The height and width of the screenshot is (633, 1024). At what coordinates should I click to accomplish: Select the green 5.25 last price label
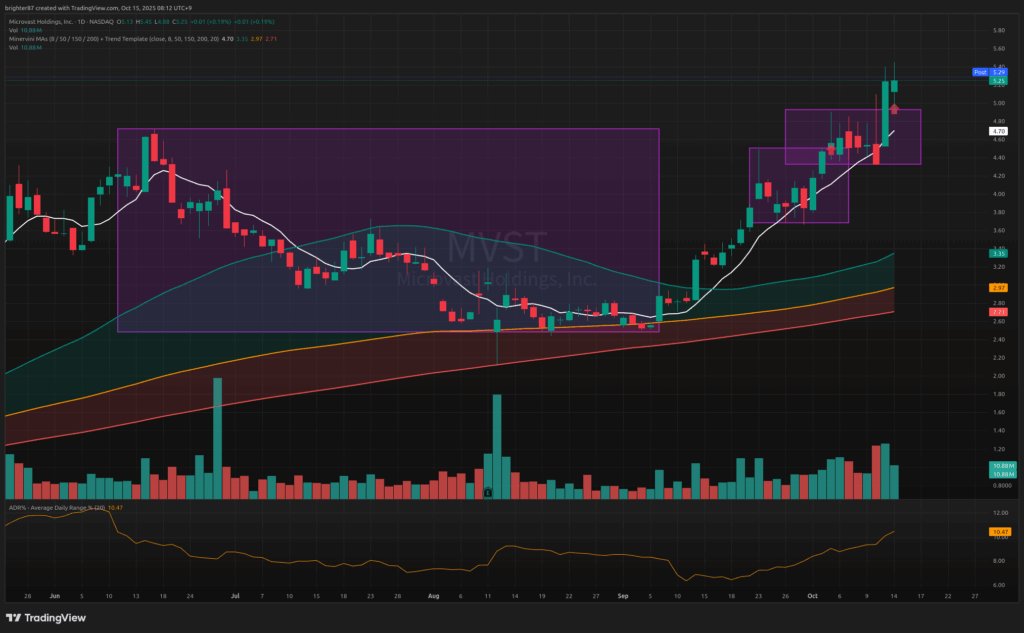tap(997, 81)
